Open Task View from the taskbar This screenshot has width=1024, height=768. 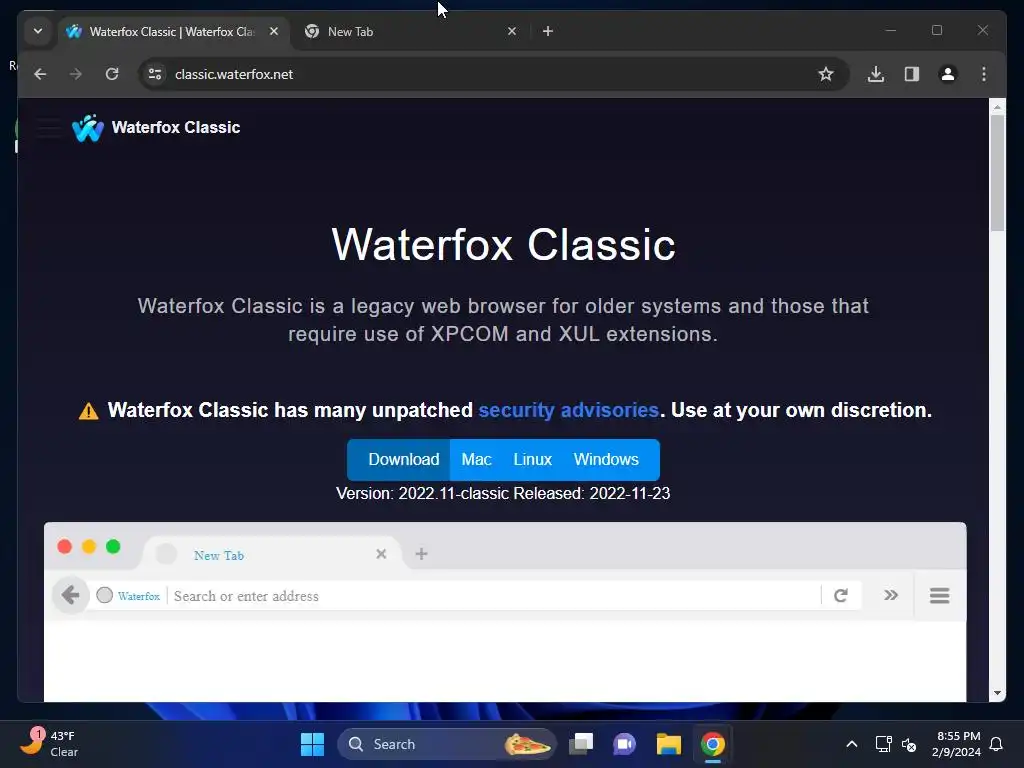[581, 744]
